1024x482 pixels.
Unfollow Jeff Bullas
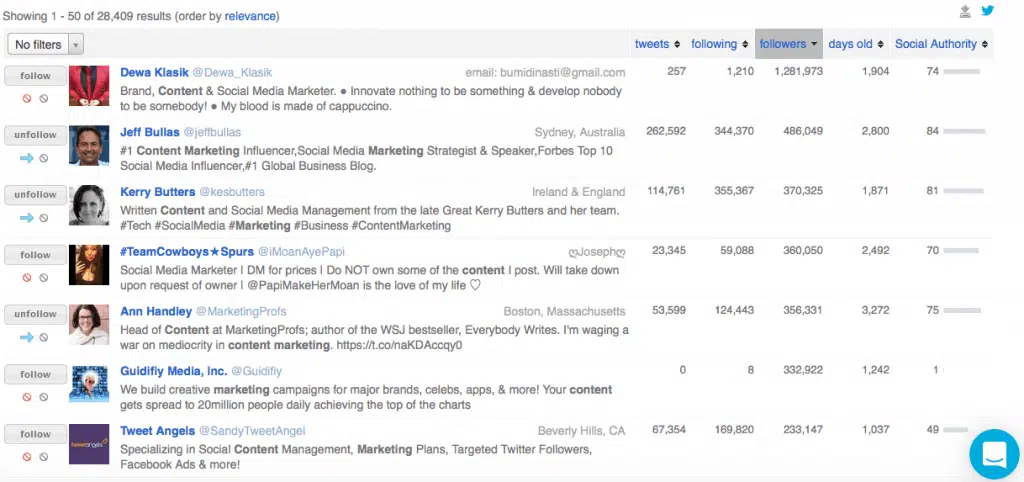(35, 135)
